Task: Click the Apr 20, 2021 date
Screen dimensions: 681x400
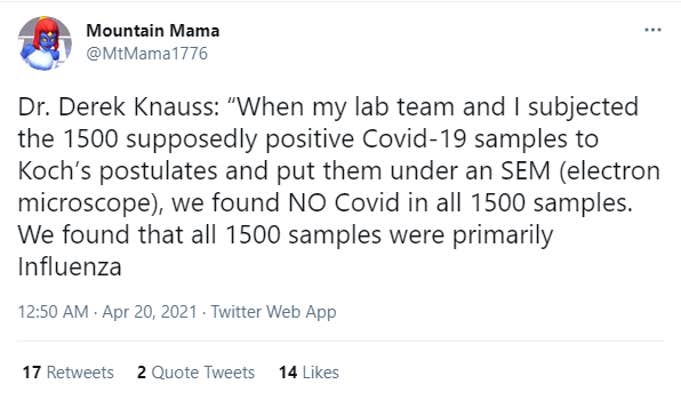Action: tap(142, 312)
